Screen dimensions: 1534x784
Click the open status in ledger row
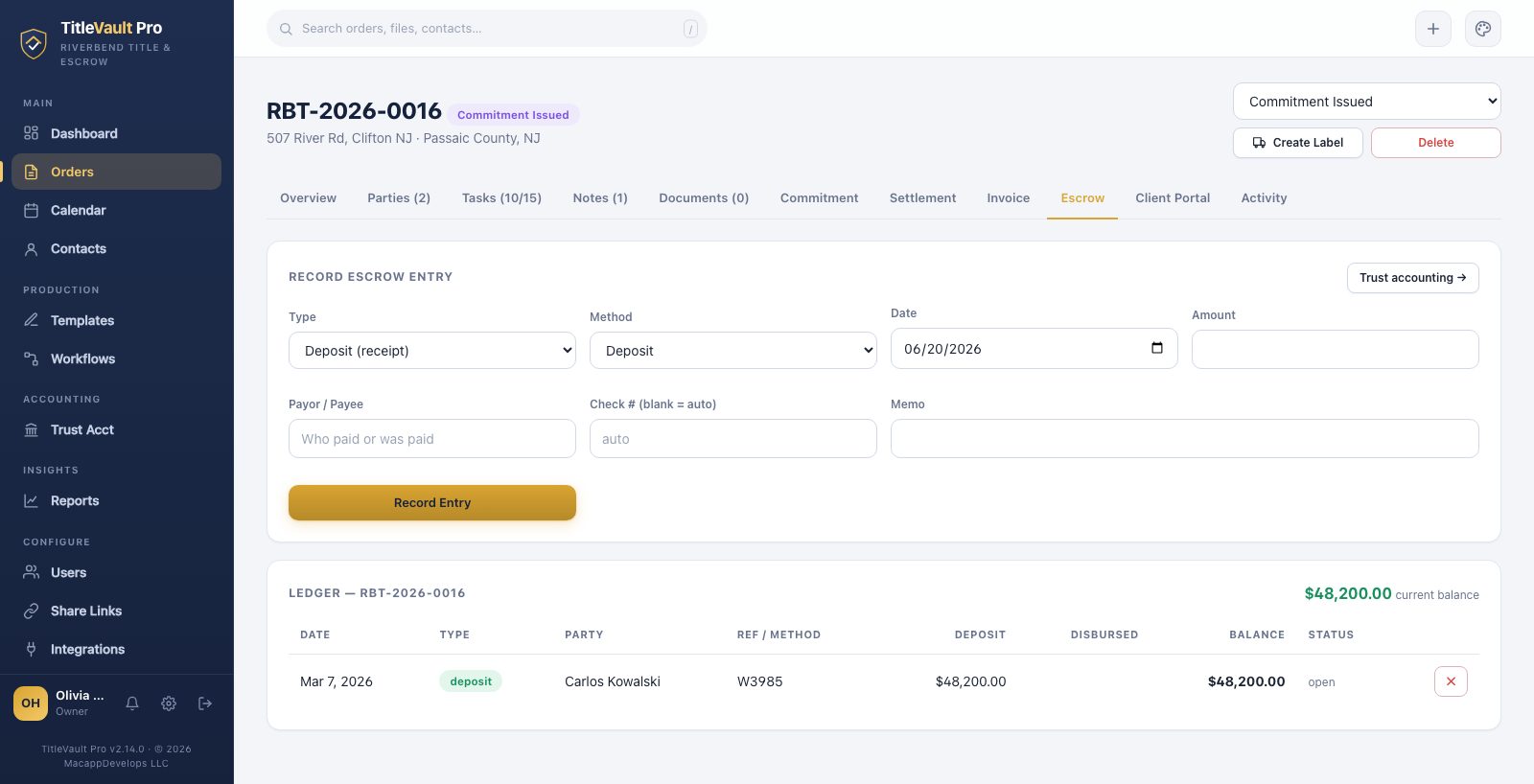click(1322, 682)
